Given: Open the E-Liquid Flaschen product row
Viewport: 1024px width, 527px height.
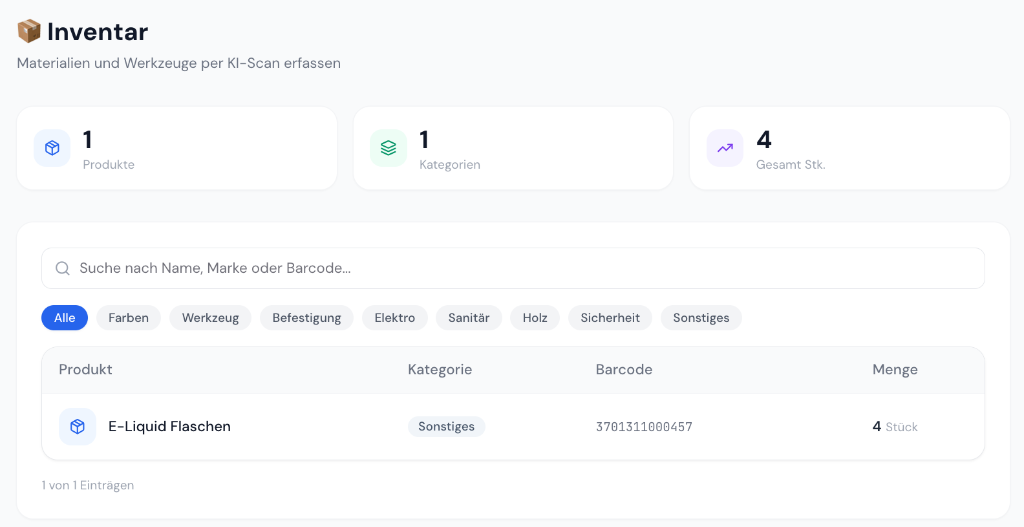Looking at the screenshot, I should point(513,426).
